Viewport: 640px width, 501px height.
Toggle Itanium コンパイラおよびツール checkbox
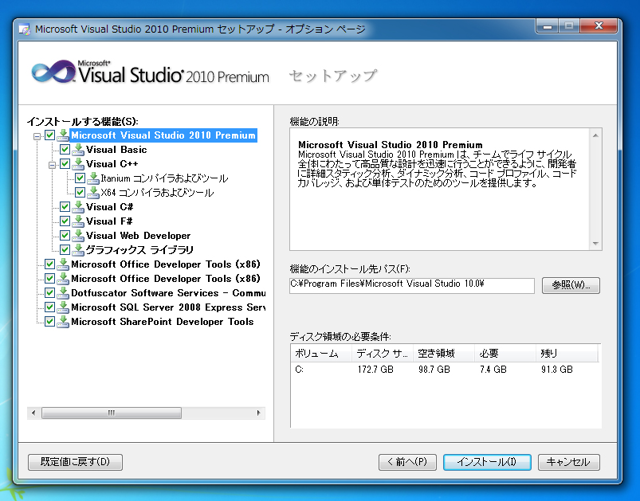pos(80,178)
